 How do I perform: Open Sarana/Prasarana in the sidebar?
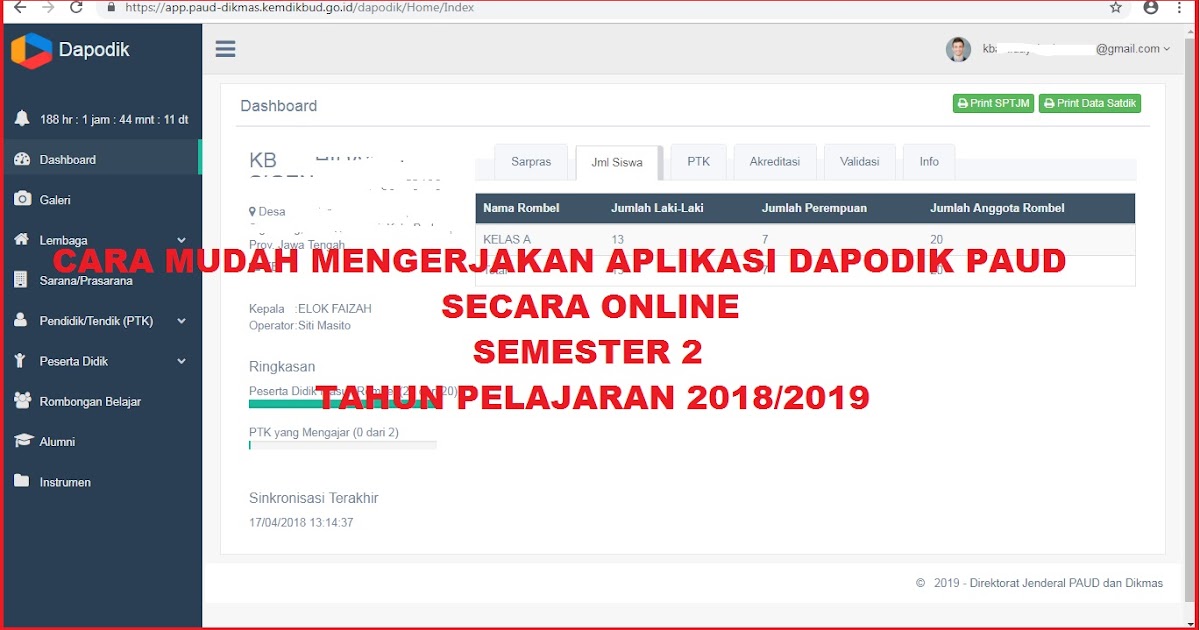[86, 281]
